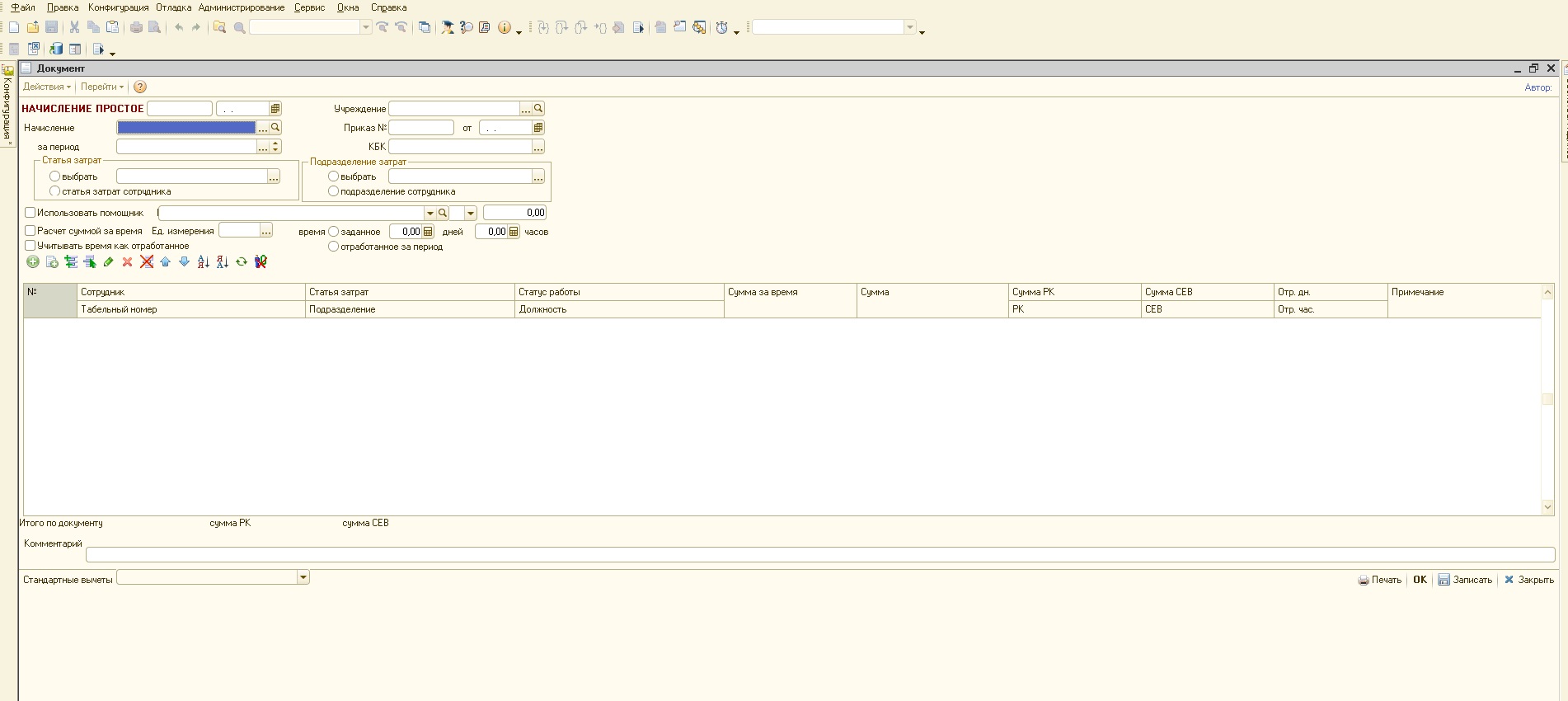1568x701 pixels.
Task: Click the clock timer icon in toolbar
Action: point(721,27)
